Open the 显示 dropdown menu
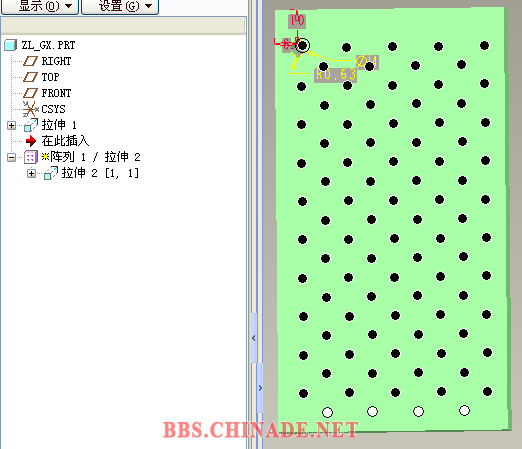522x449 pixels. 40,6
